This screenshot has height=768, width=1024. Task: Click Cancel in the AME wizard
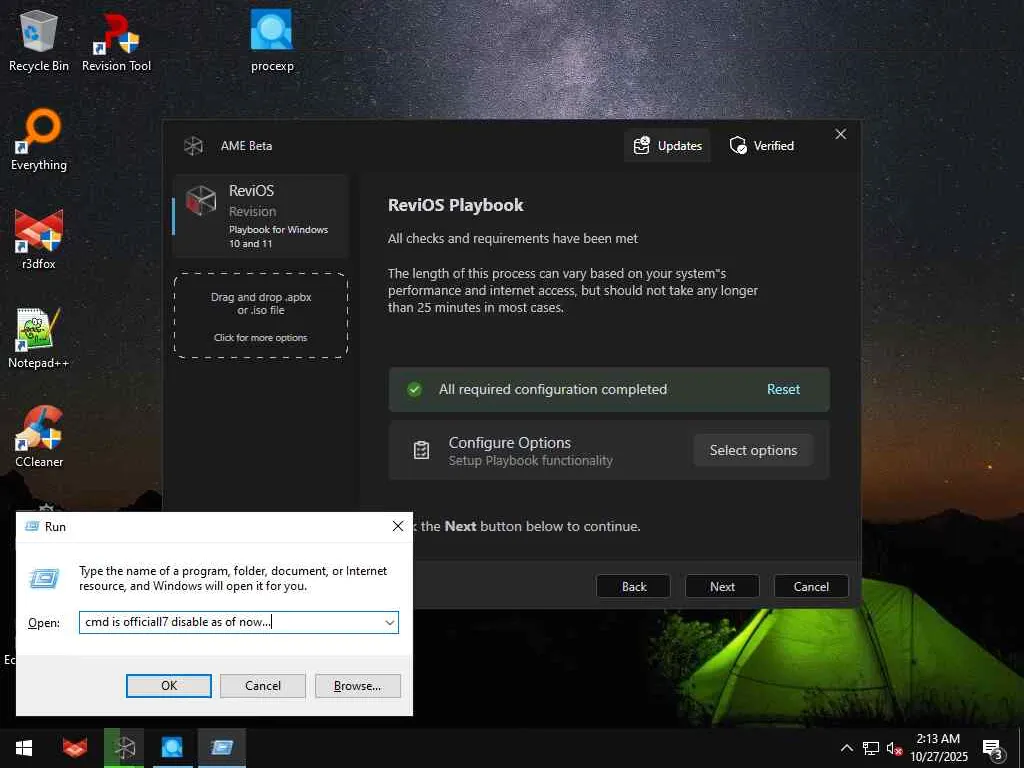click(811, 586)
